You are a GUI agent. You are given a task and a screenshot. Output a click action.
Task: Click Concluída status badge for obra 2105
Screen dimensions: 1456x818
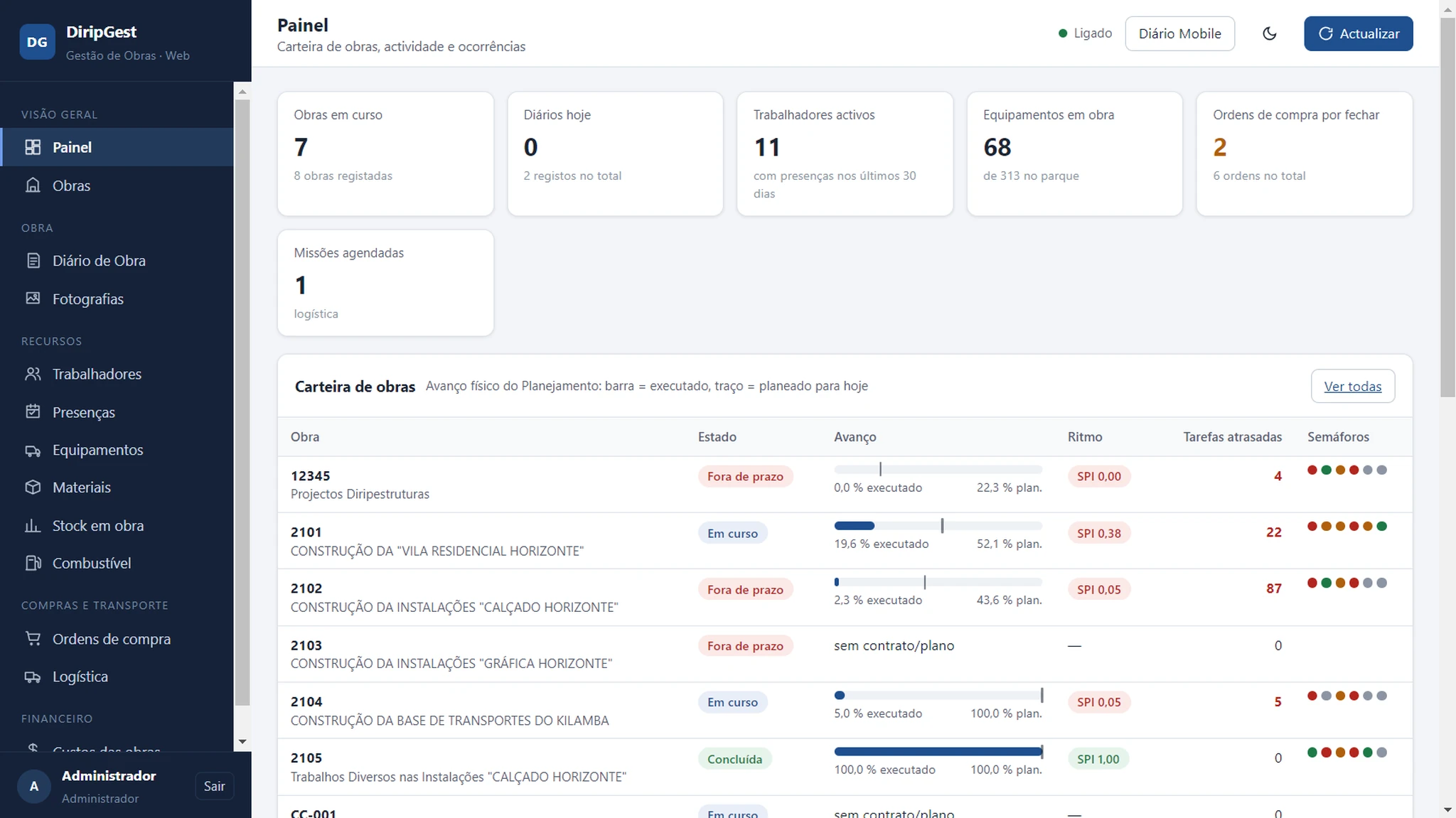pos(734,759)
